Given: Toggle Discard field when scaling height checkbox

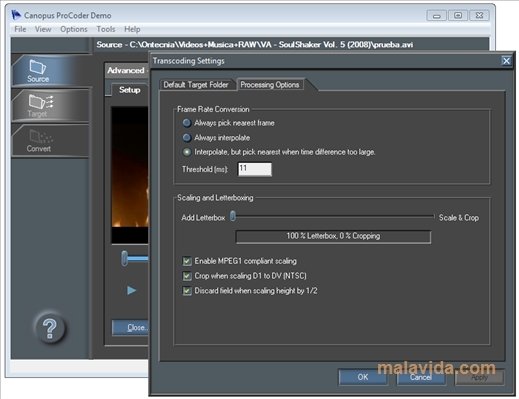Looking at the screenshot, I should [187, 291].
